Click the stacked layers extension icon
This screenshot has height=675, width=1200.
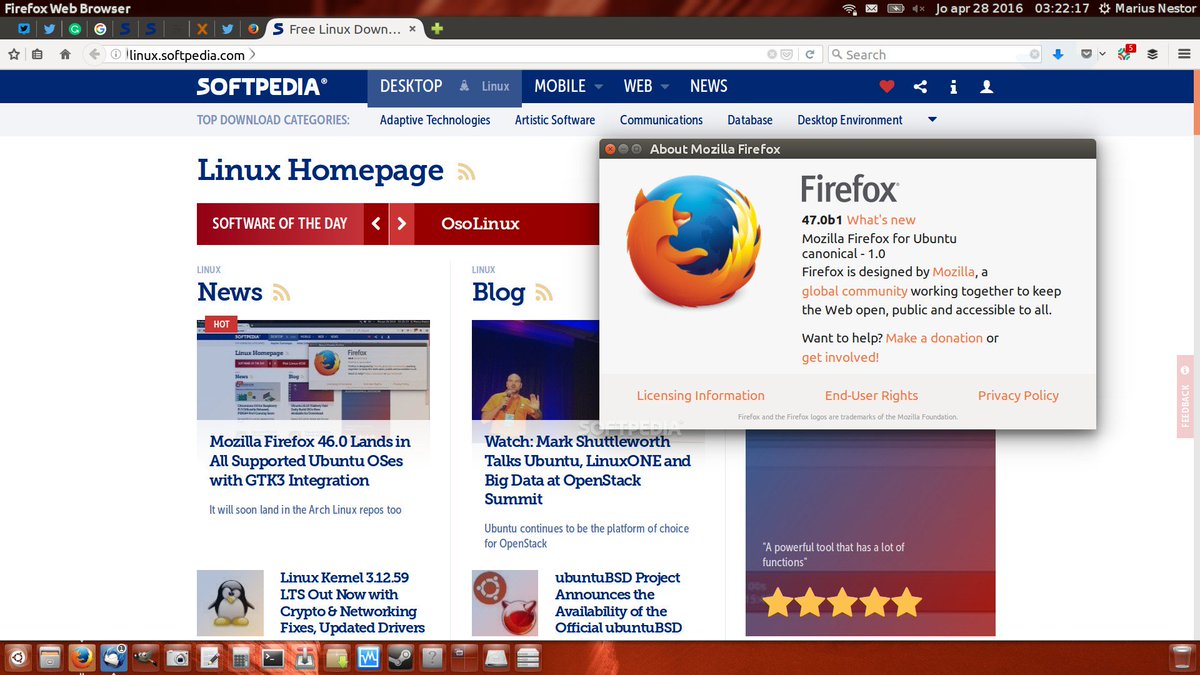tap(1152, 55)
